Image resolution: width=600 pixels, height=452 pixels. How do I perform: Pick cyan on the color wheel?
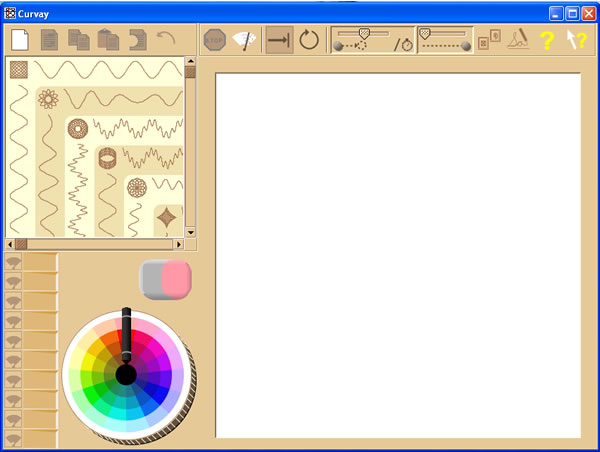click(115, 413)
